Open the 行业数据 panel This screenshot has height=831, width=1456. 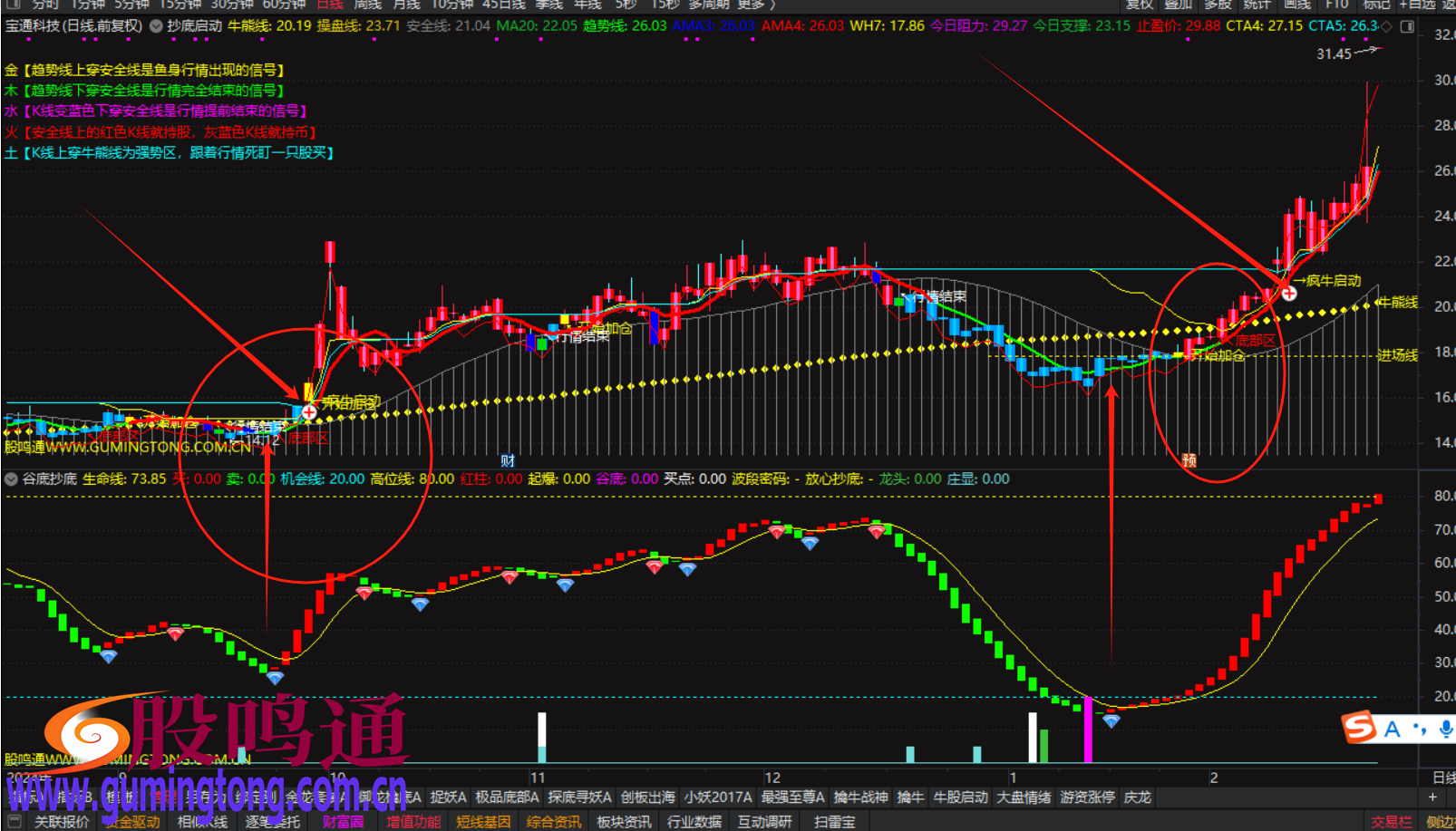[694, 821]
